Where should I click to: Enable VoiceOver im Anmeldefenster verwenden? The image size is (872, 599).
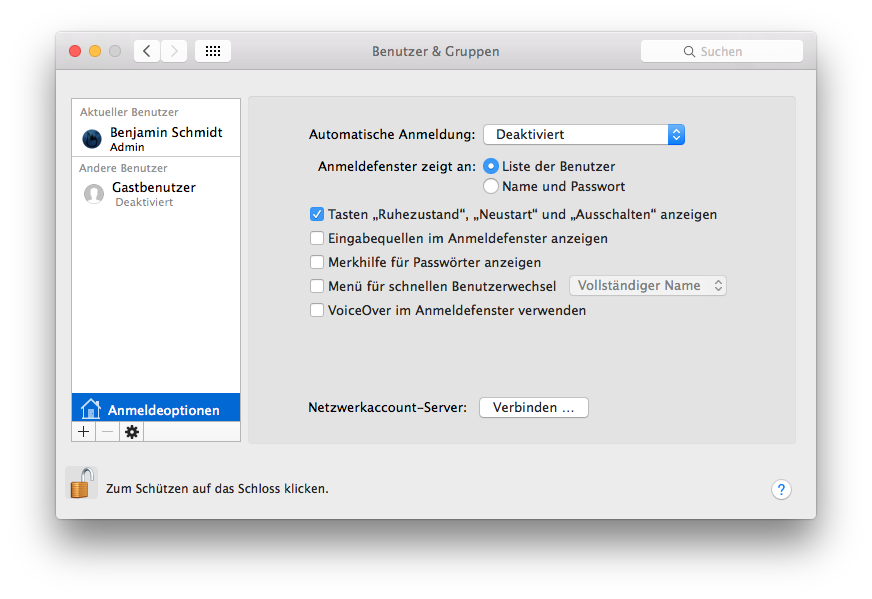click(317, 310)
